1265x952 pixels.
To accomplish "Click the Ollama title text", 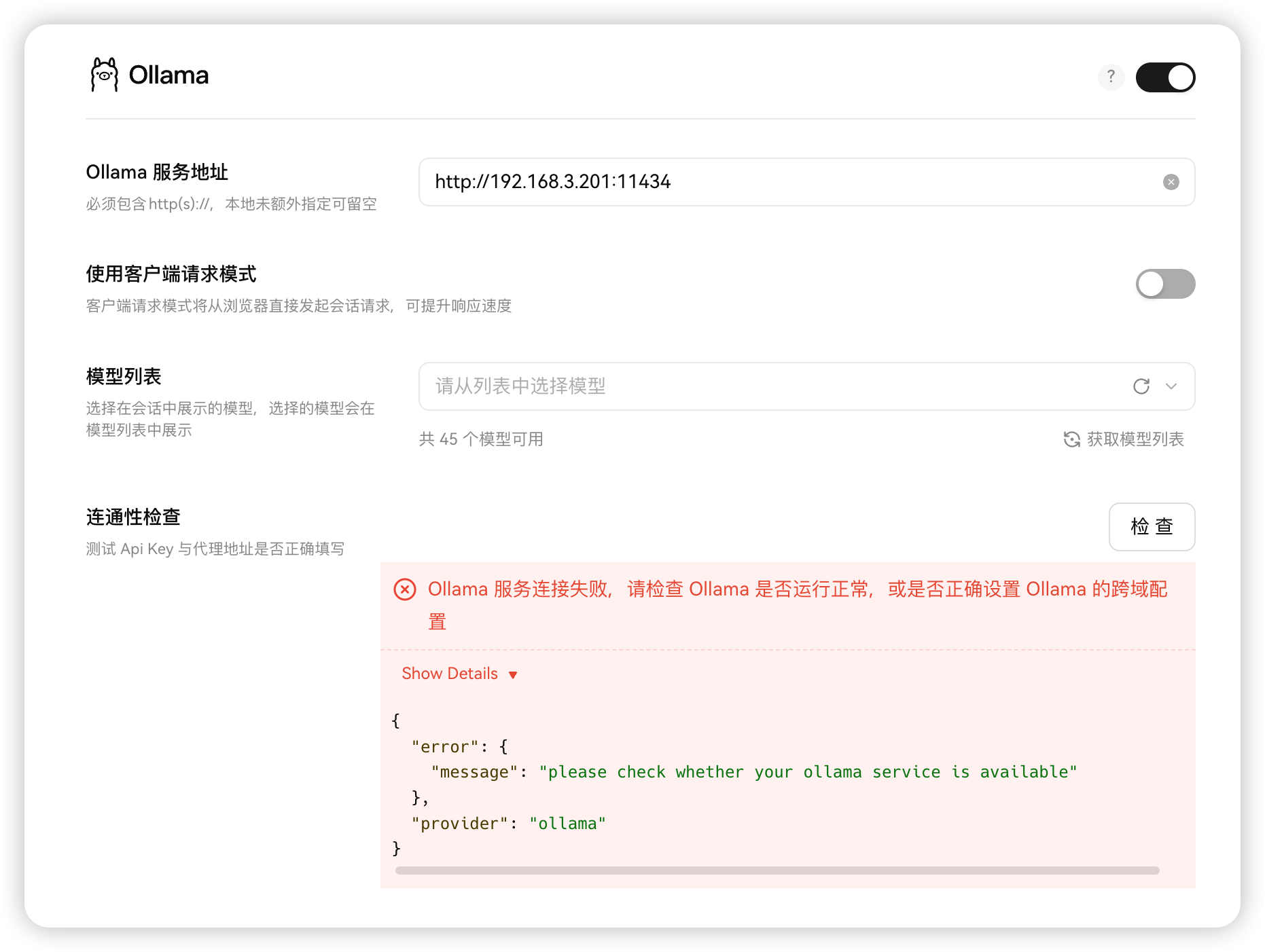I will pos(168,75).
